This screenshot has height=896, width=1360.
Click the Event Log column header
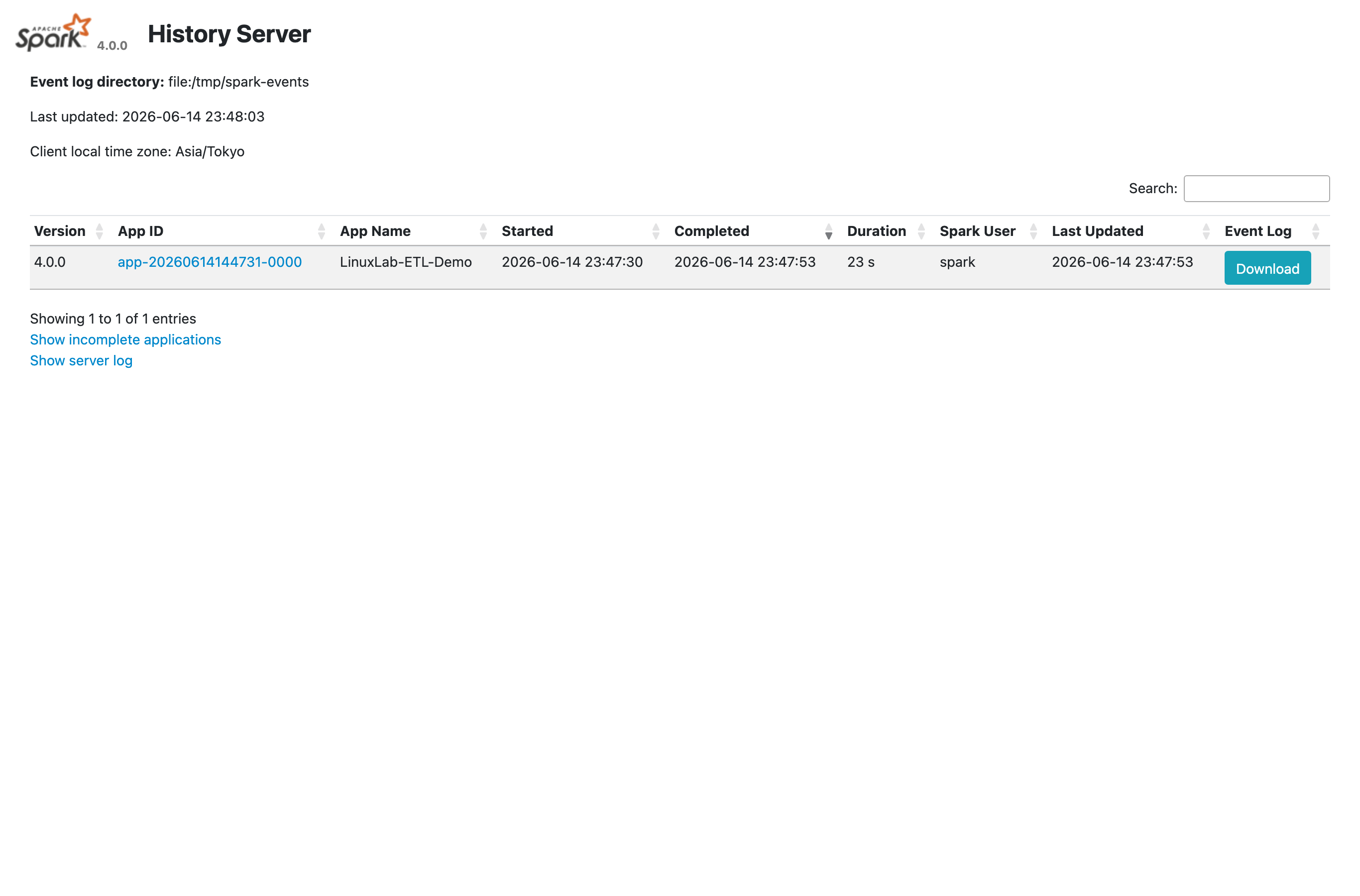pyautogui.click(x=1258, y=231)
